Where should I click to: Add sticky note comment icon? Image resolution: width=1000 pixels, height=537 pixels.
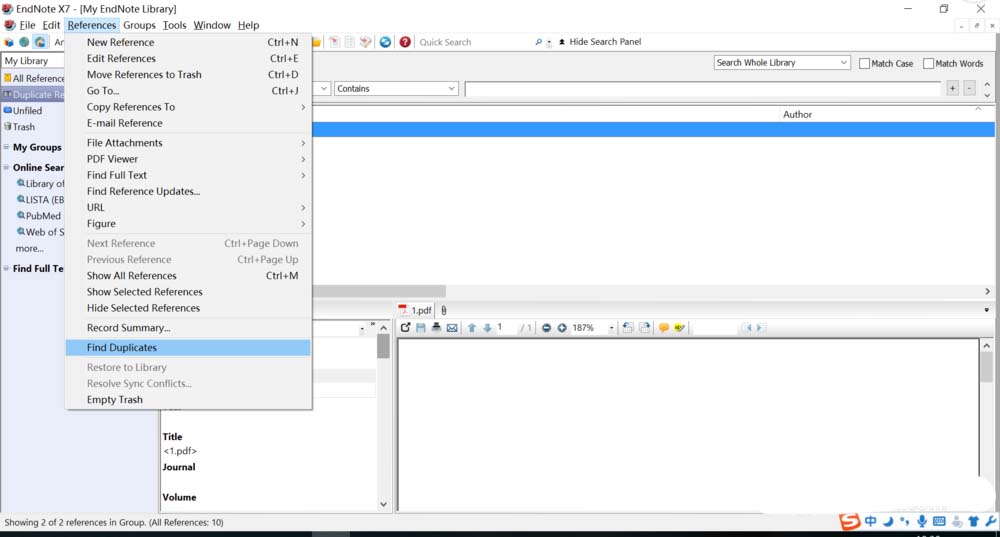tap(664, 328)
